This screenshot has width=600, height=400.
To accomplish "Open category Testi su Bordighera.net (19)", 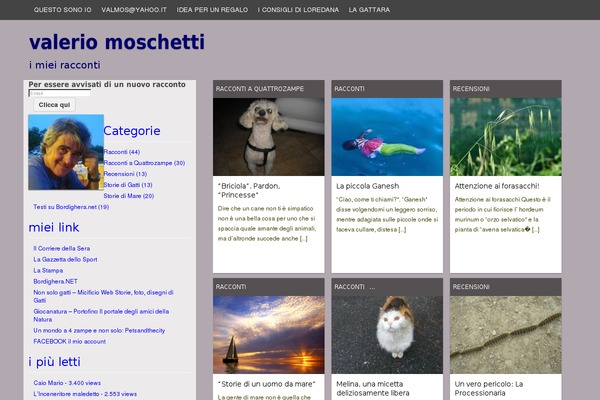I will click(x=71, y=207).
